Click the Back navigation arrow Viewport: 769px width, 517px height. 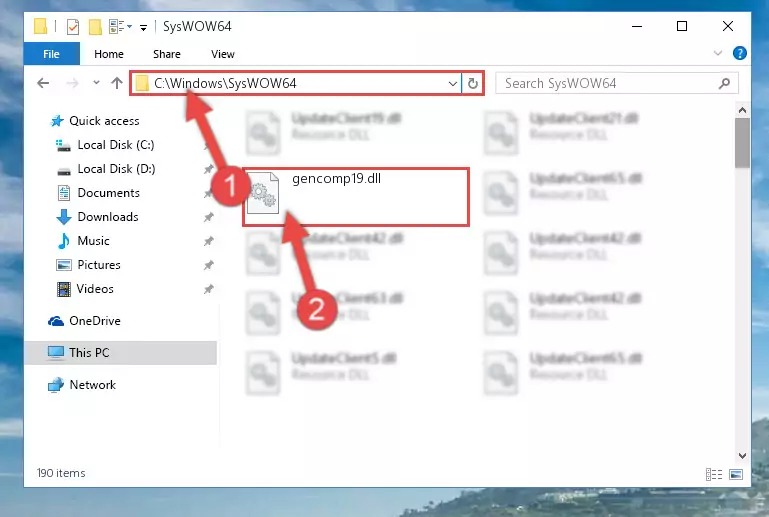pyautogui.click(x=43, y=83)
